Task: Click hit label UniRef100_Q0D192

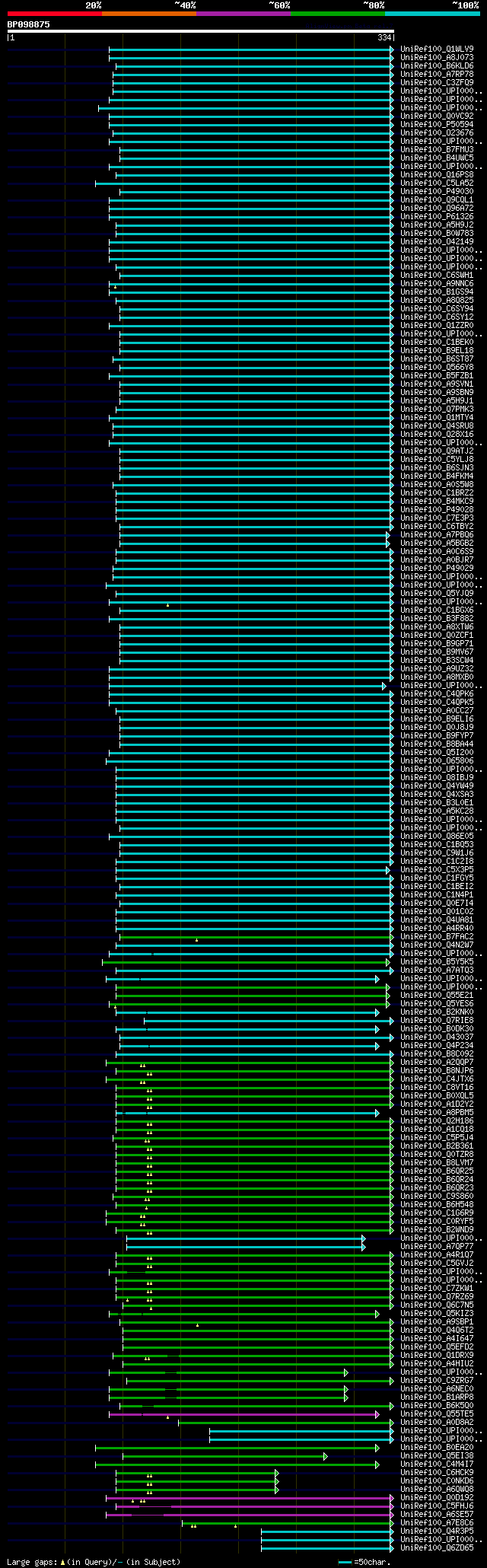Action: click(x=437, y=1497)
